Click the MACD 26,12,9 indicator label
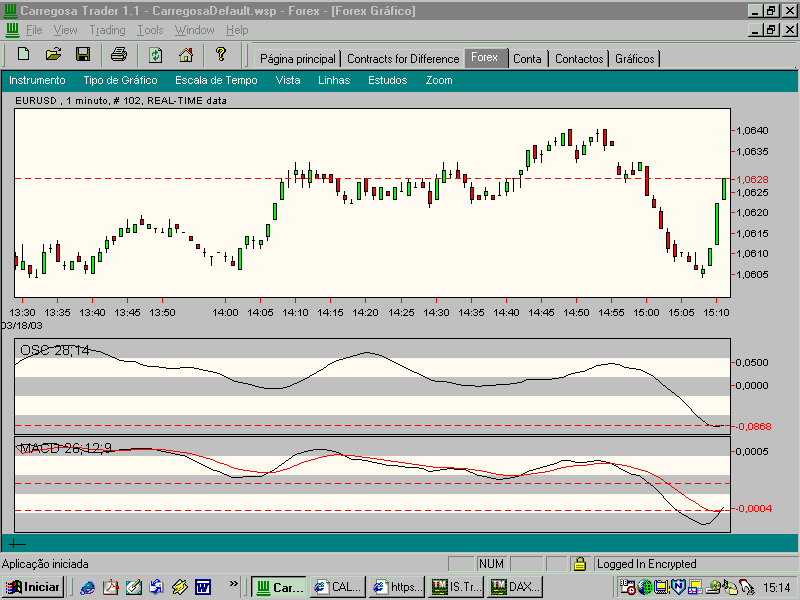The width and height of the screenshot is (800, 600). point(65,448)
